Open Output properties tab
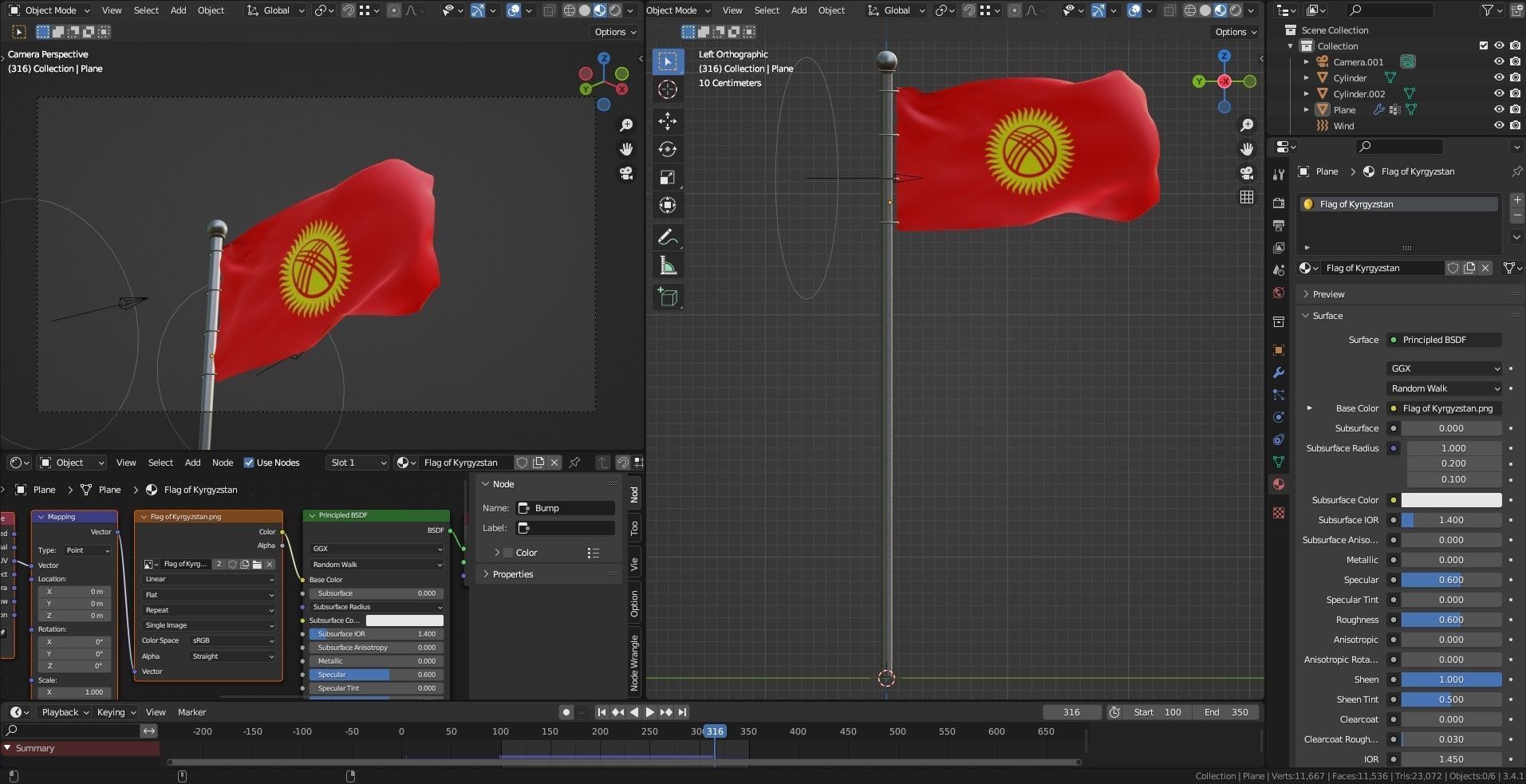Screen dimensions: 1526x784 1279,226
